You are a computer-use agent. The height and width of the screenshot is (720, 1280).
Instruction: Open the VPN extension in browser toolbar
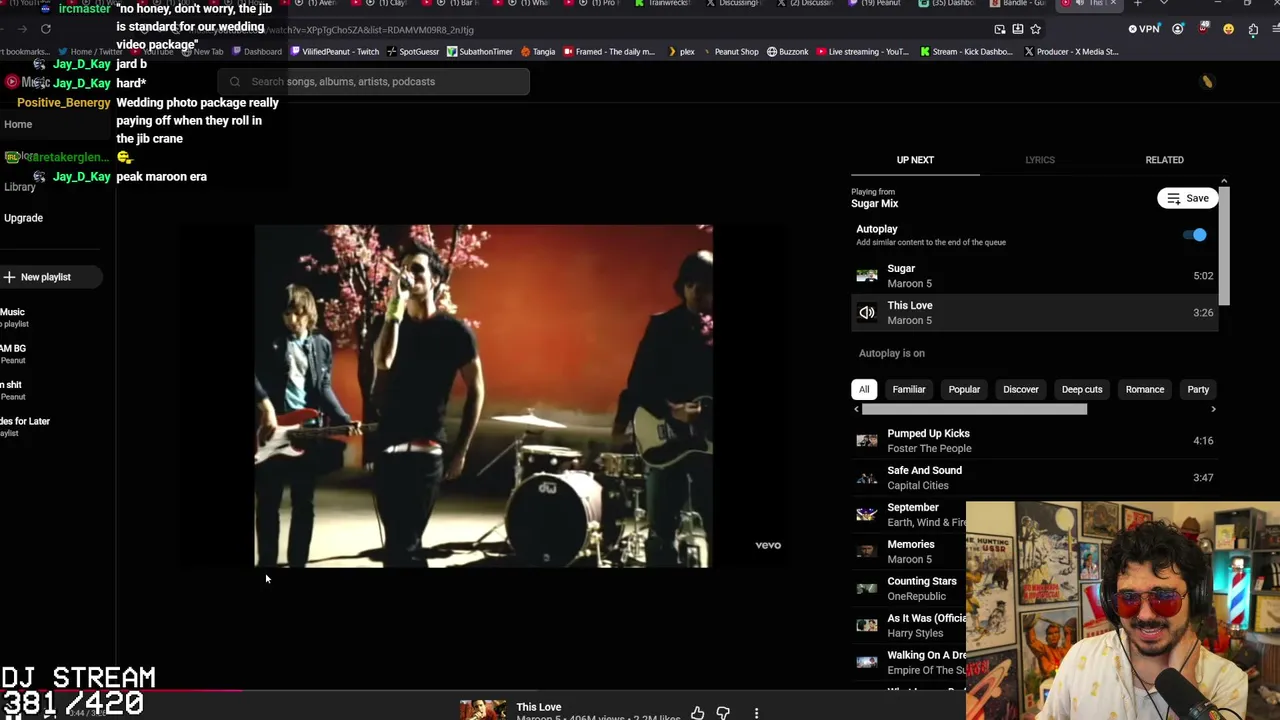pyautogui.click(x=1143, y=29)
